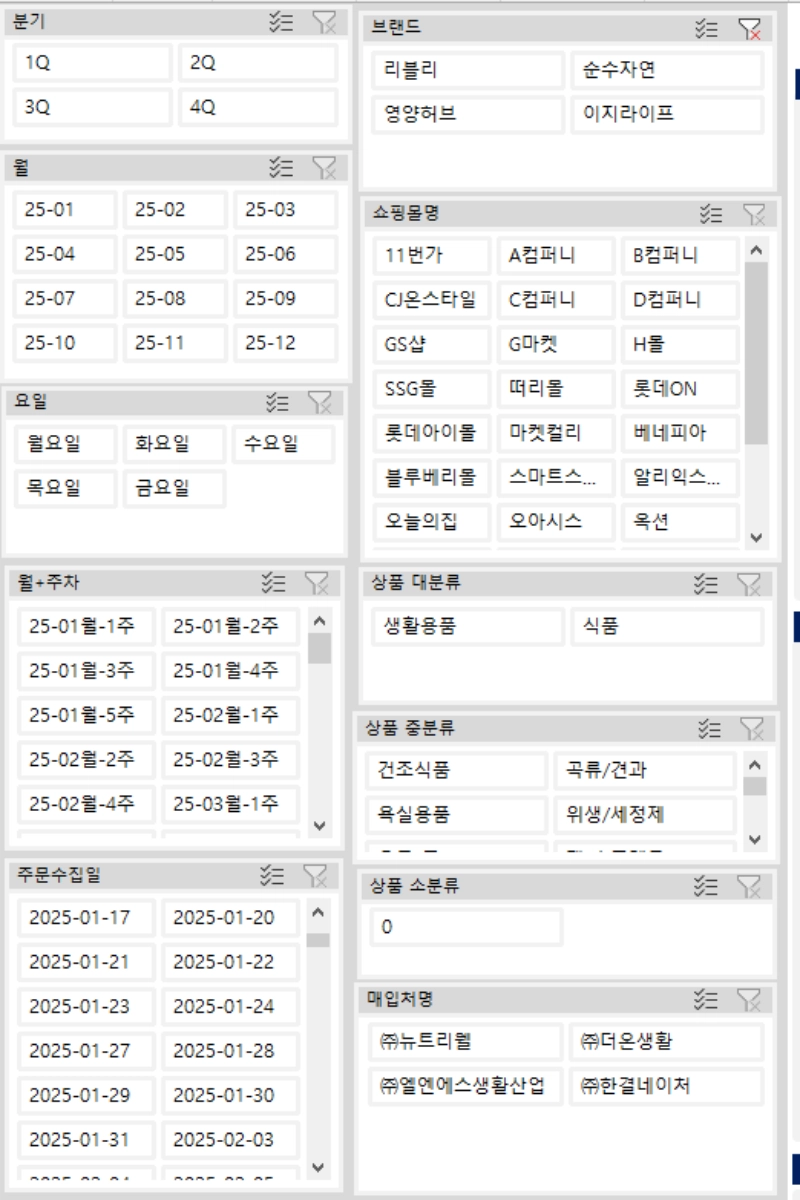Filter product category by 생활용품
800x1200 pixels.
pyautogui.click(x=468, y=626)
